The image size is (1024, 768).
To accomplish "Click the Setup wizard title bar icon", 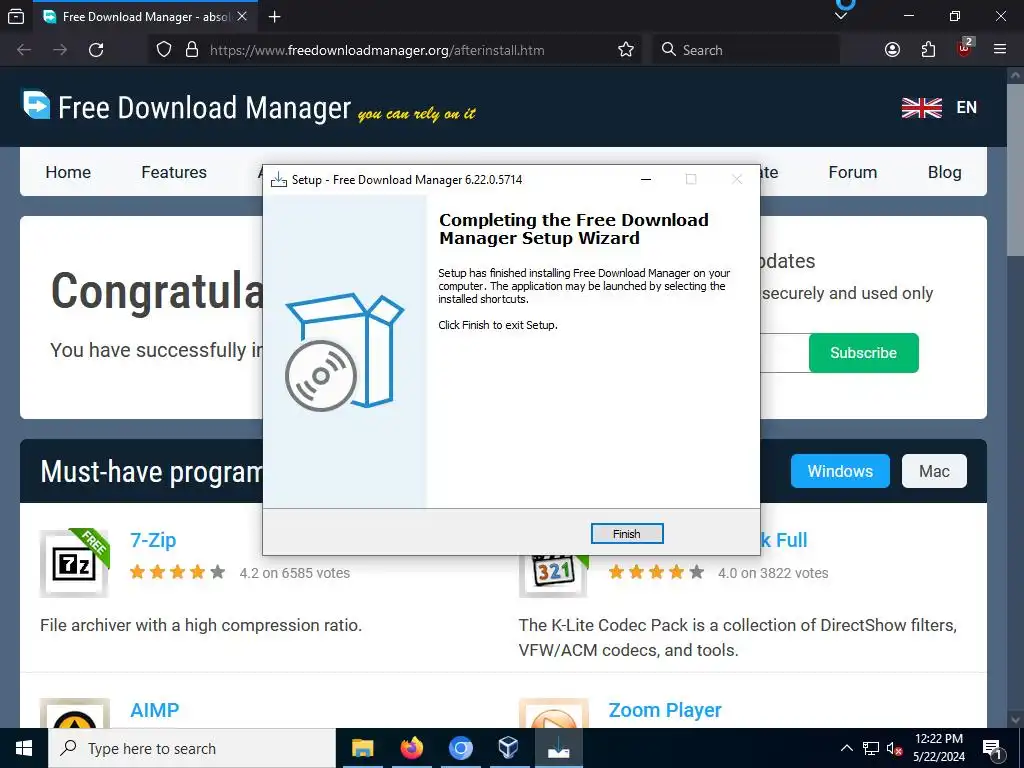I will pyautogui.click(x=279, y=180).
